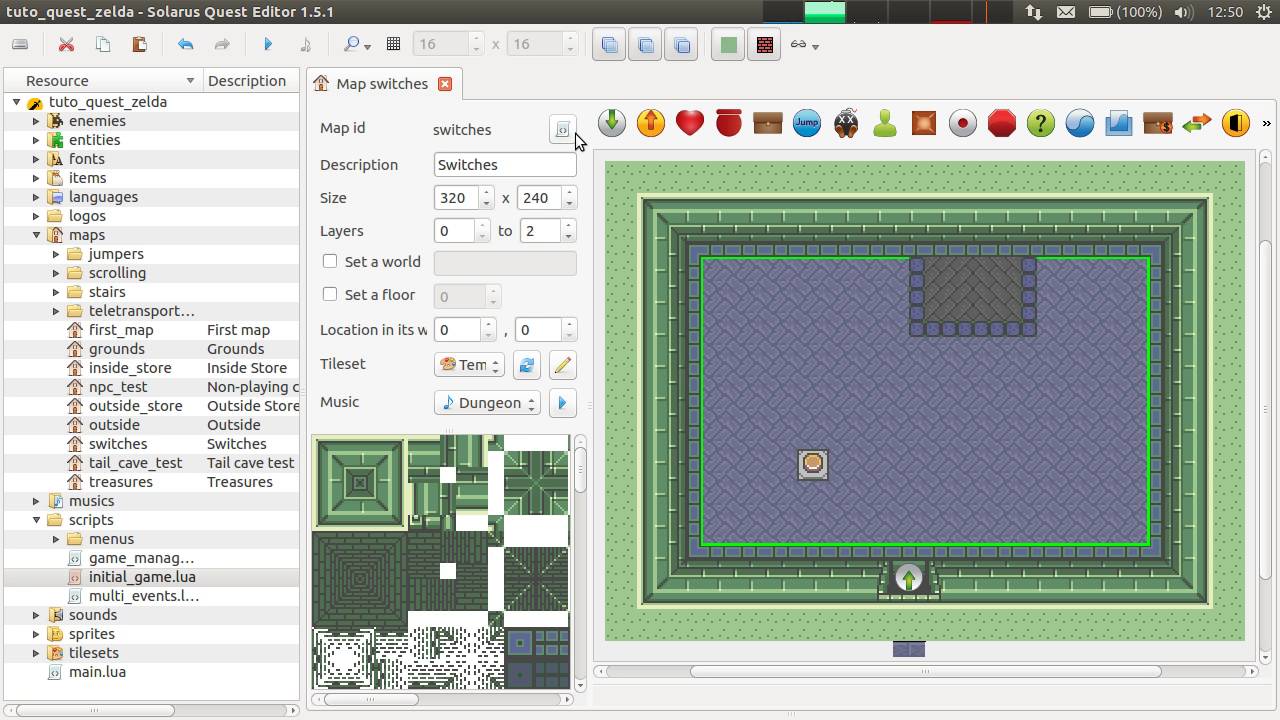The image size is (1280, 720).
Task: Enable the Set a floor checkbox
Action: pyautogui.click(x=330, y=294)
